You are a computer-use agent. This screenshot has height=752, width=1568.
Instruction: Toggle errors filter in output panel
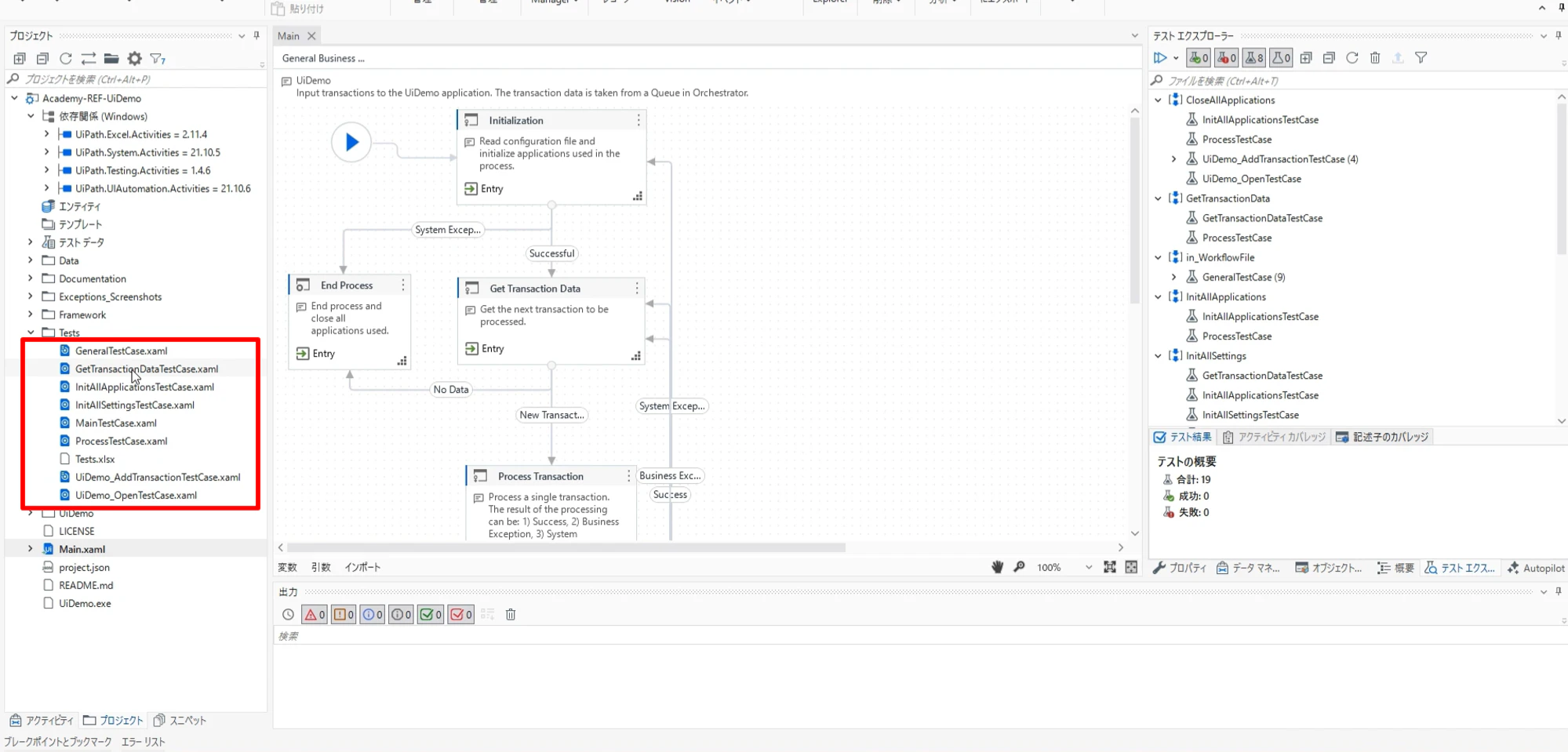pyautogui.click(x=315, y=615)
